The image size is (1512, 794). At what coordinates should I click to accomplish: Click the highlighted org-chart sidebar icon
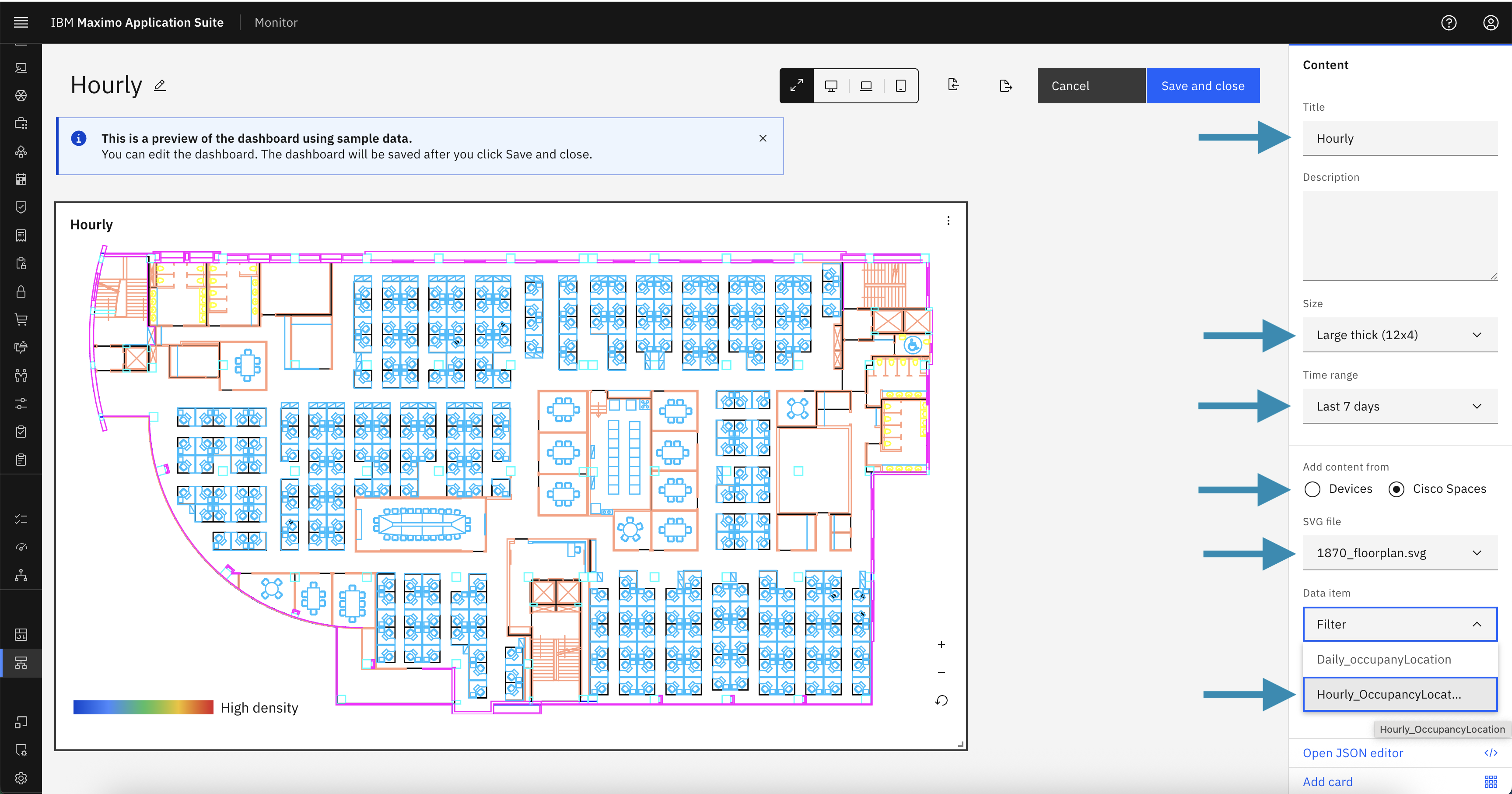pos(21,663)
